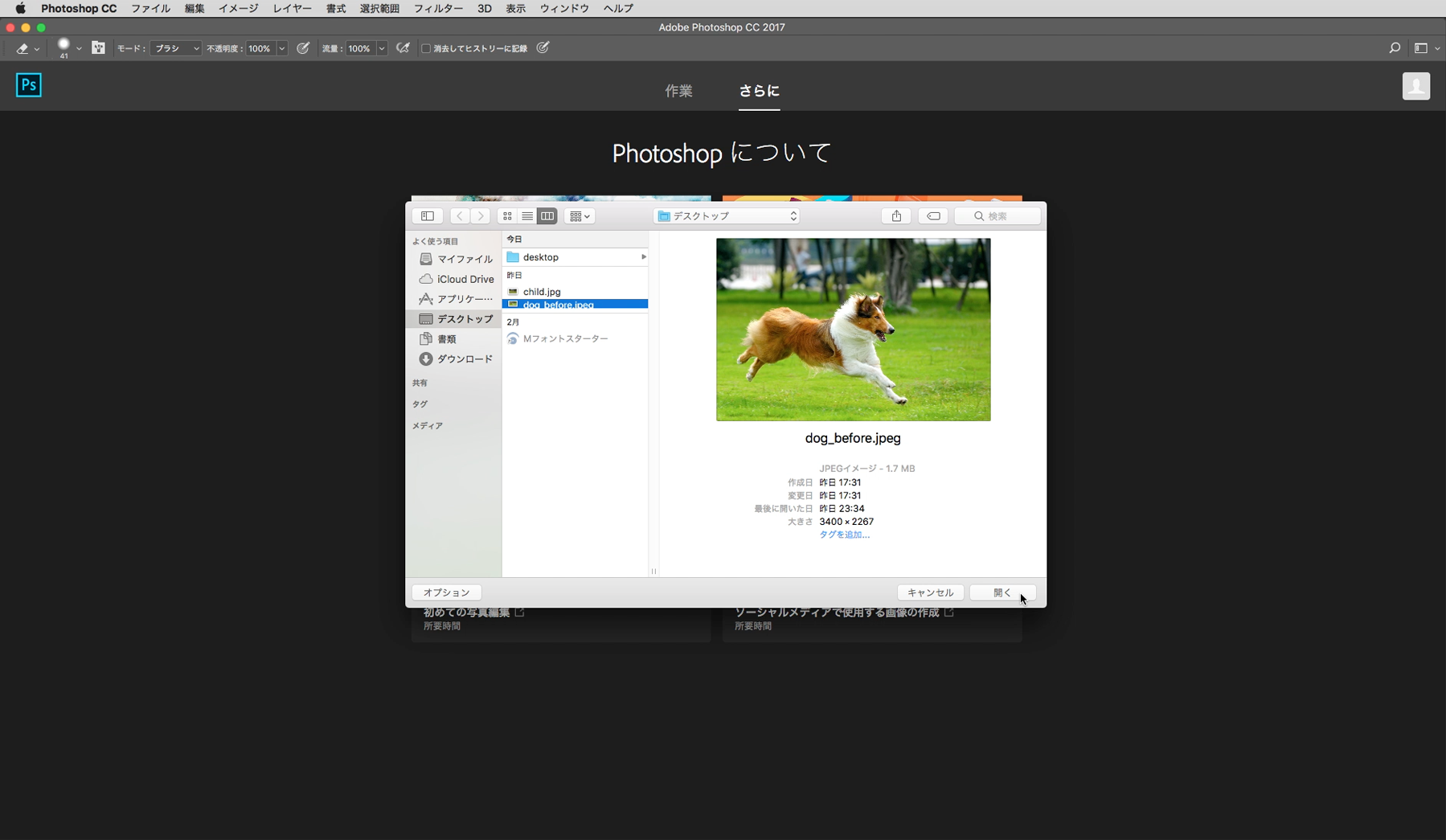Viewport: 1446px width, 840px height.
Task: Enable airbrush build-up effect icon
Action: 403,48
